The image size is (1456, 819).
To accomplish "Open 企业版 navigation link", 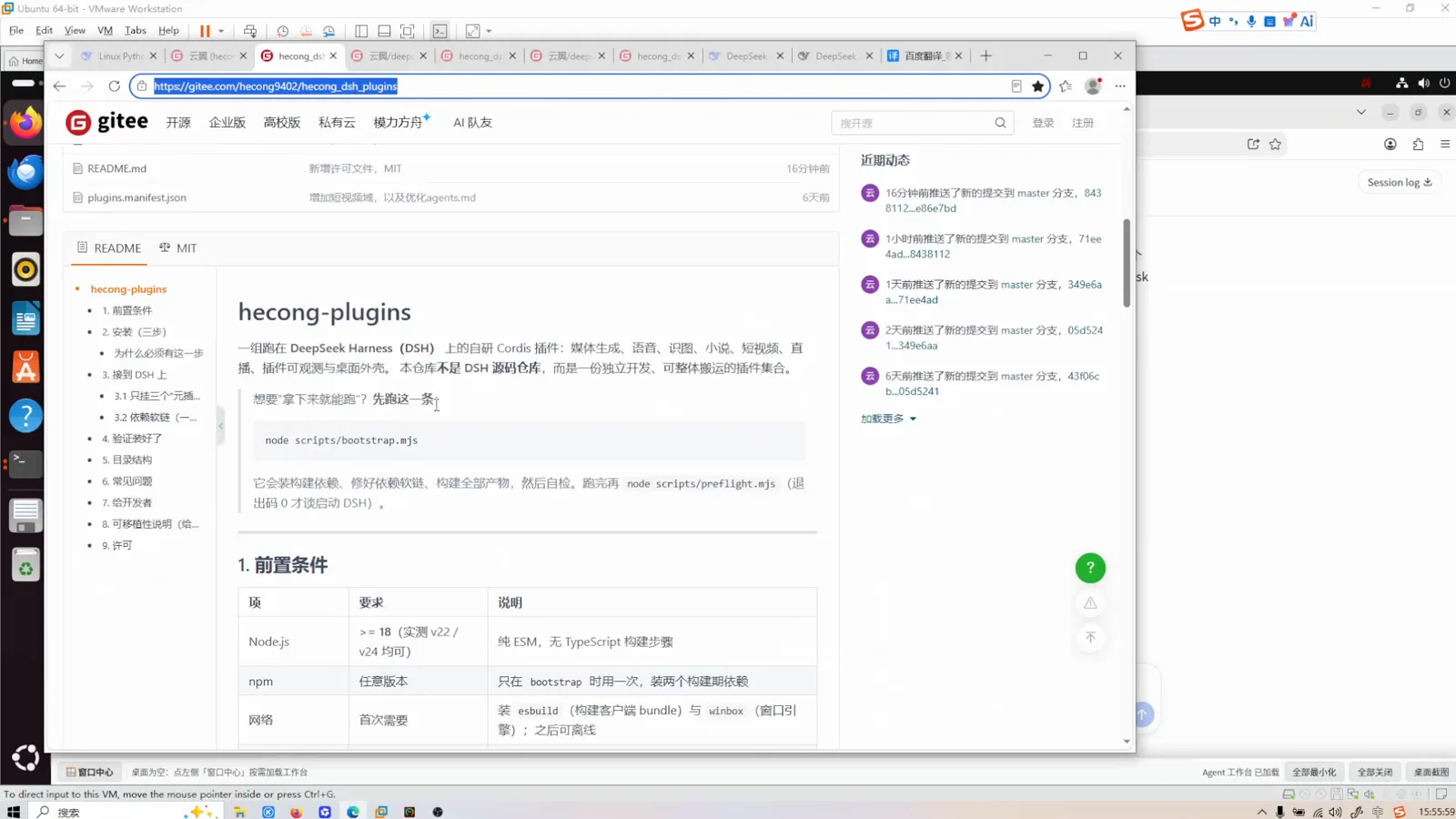I will tap(227, 122).
